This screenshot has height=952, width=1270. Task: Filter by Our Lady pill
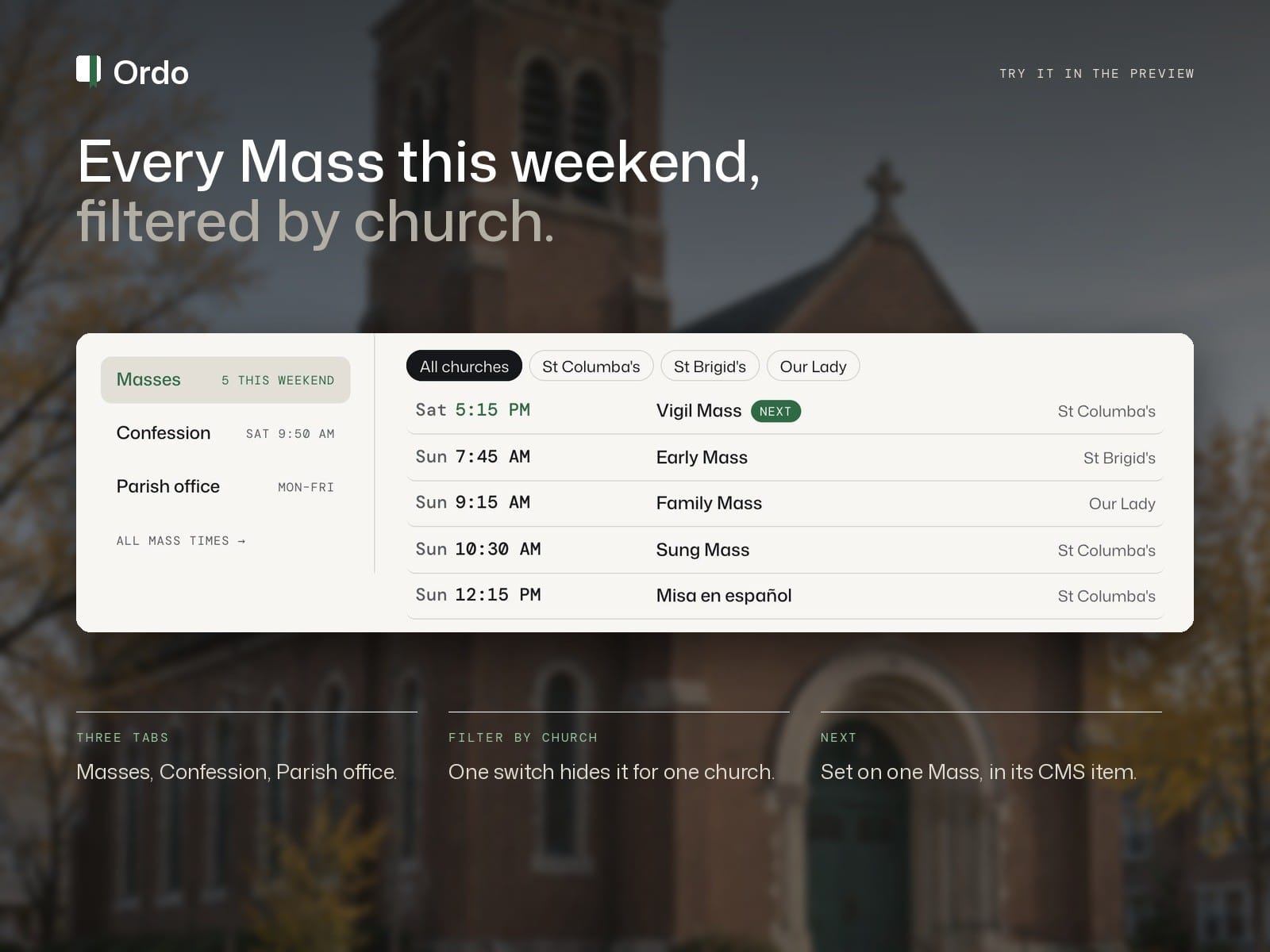[814, 367]
